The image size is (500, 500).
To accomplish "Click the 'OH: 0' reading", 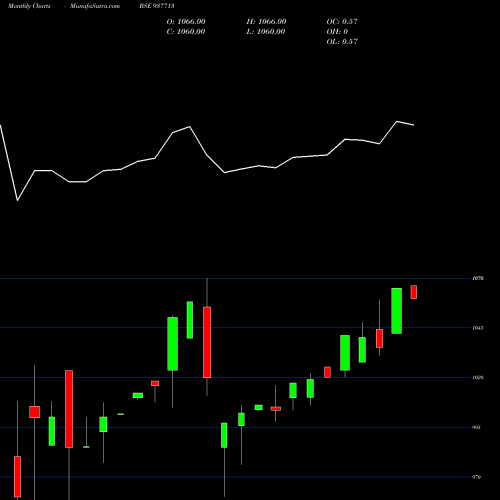I will (337, 32).
